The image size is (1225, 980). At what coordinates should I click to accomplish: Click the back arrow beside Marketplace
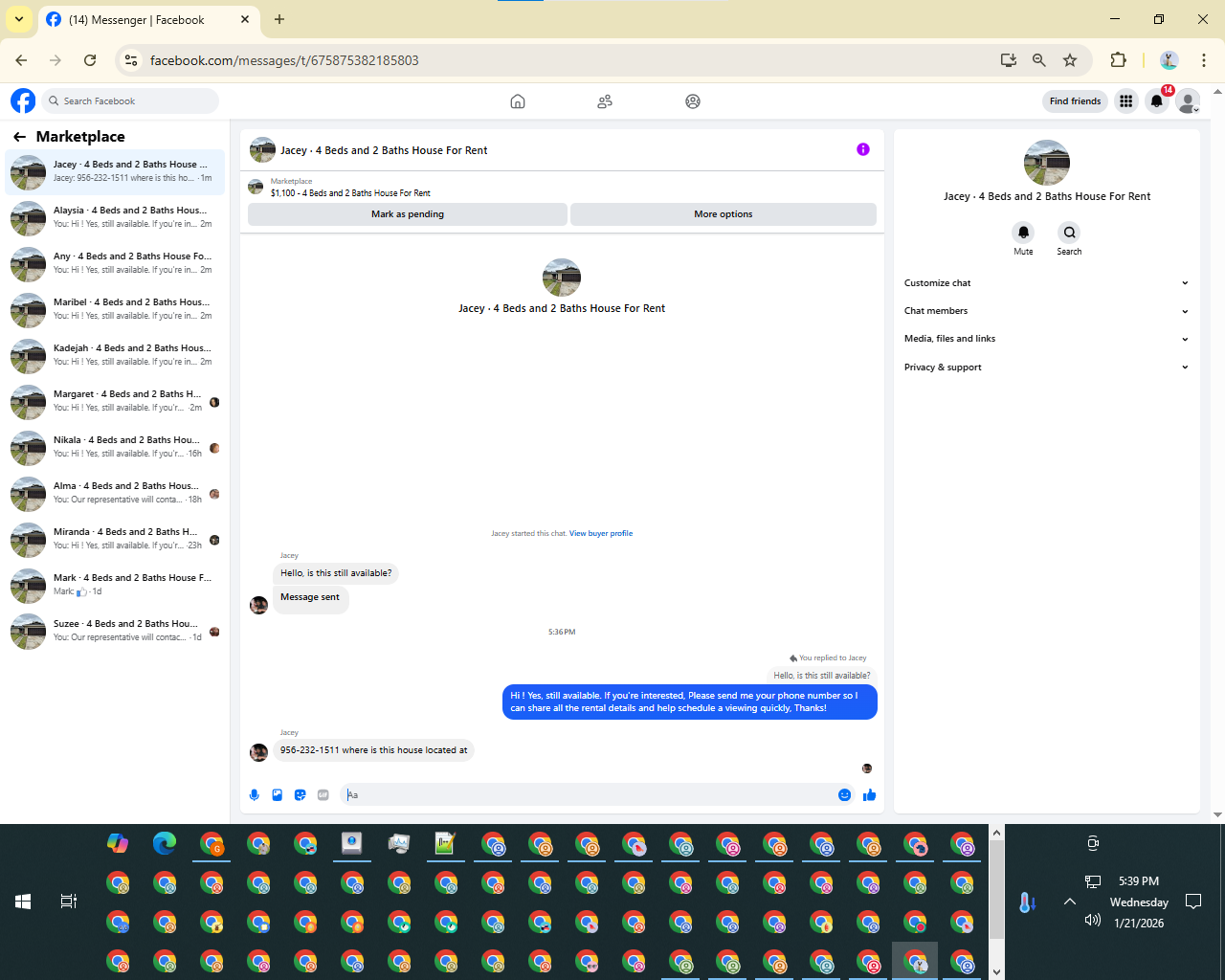pos(19,137)
